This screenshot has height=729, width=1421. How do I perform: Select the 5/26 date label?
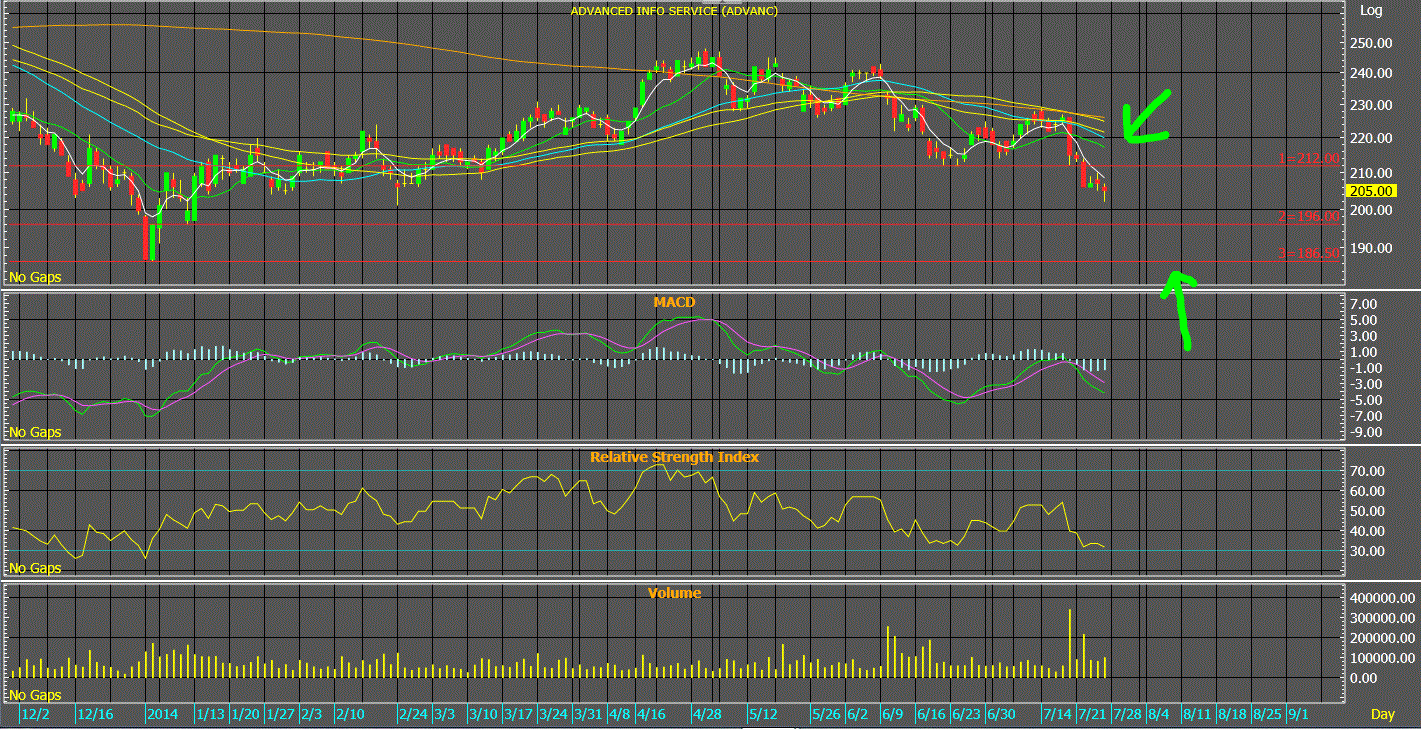tap(826, 715)
